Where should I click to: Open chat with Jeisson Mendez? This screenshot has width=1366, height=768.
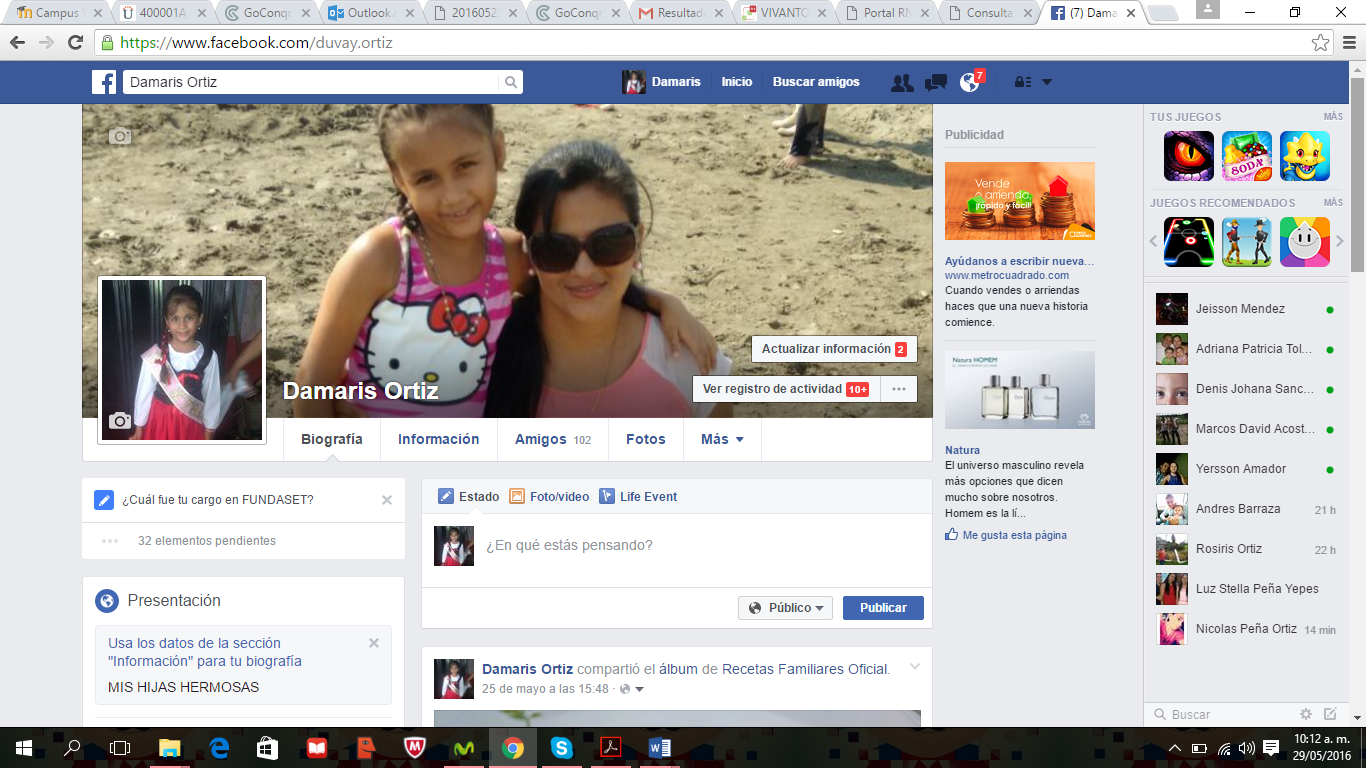1244,309
